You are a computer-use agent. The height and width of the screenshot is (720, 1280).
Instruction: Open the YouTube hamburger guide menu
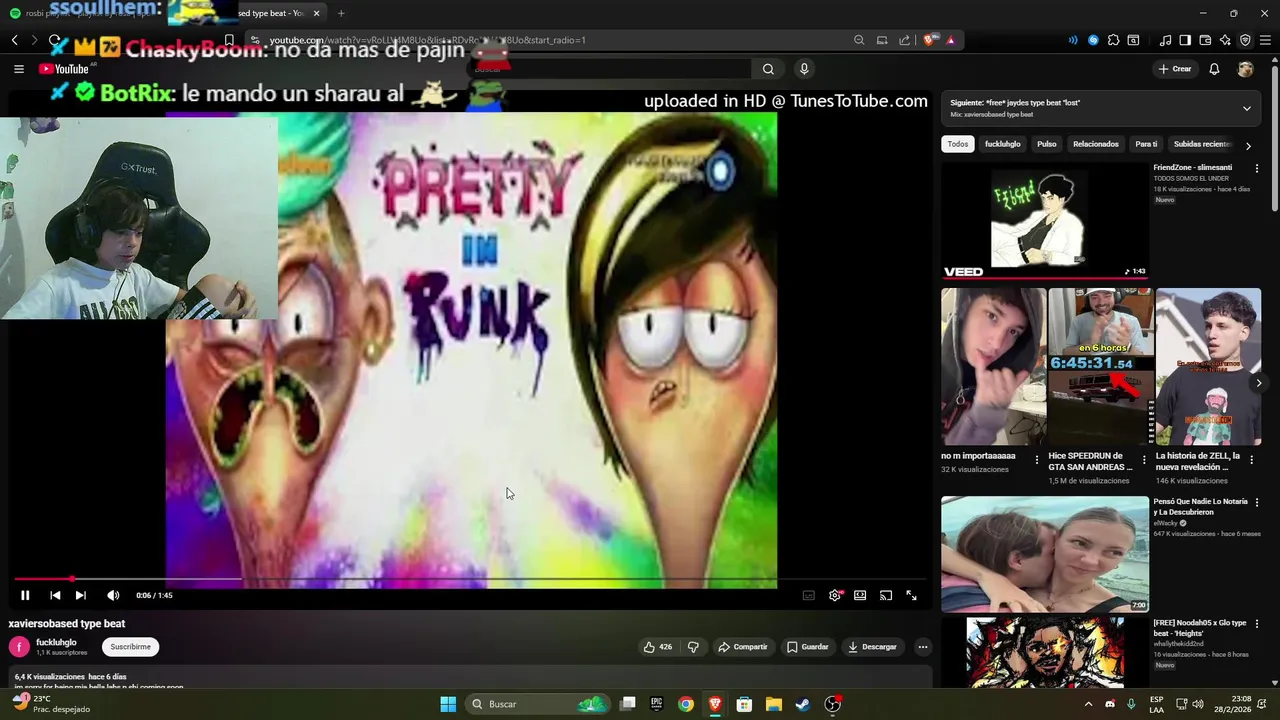pos(19,69)
